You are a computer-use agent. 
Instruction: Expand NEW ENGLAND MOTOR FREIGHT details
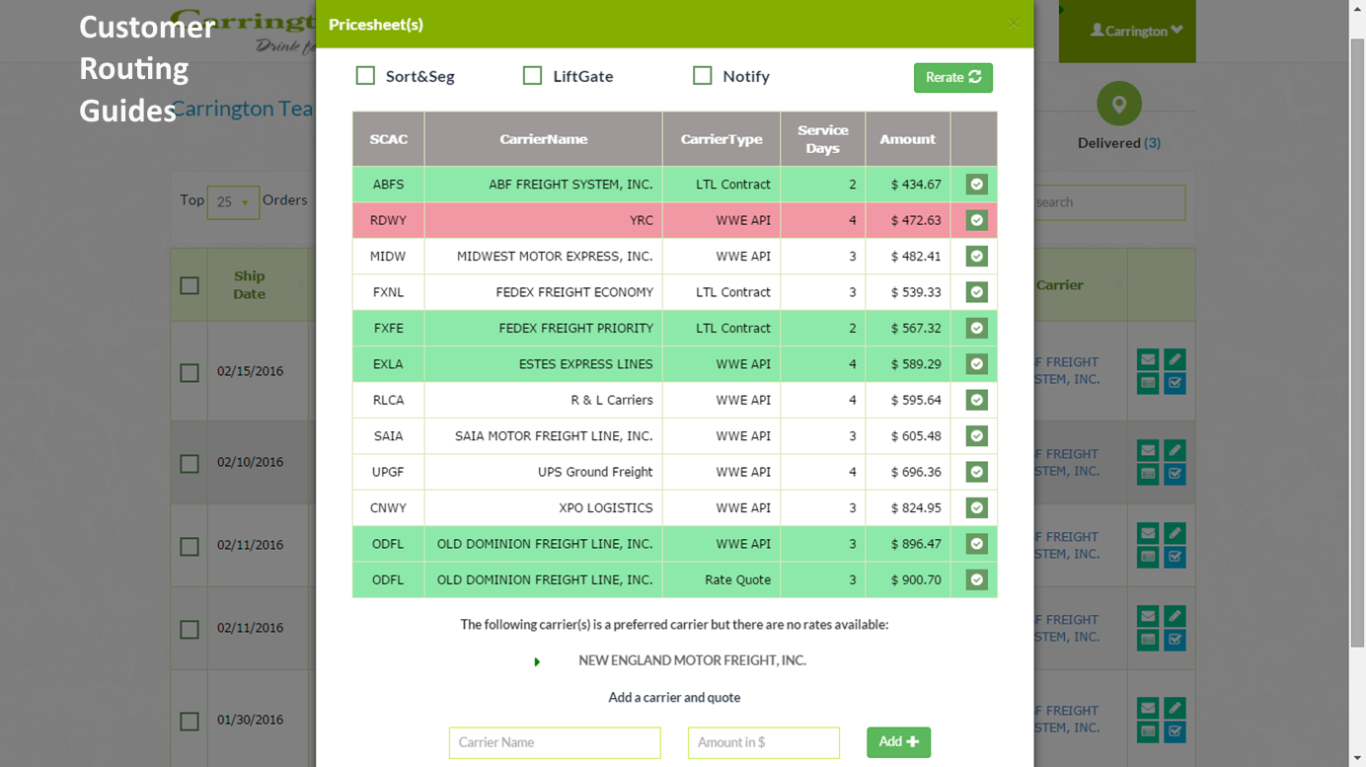537,661
